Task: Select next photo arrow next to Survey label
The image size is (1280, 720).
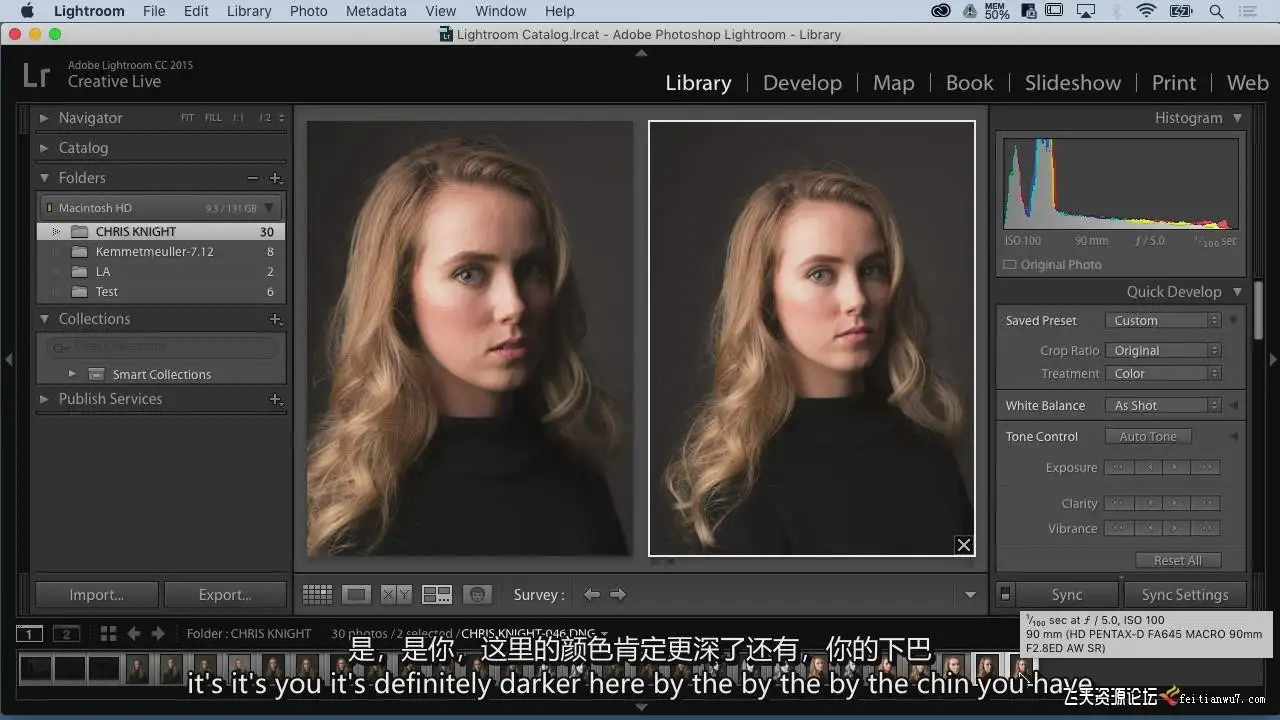Action: pos(618,594)
